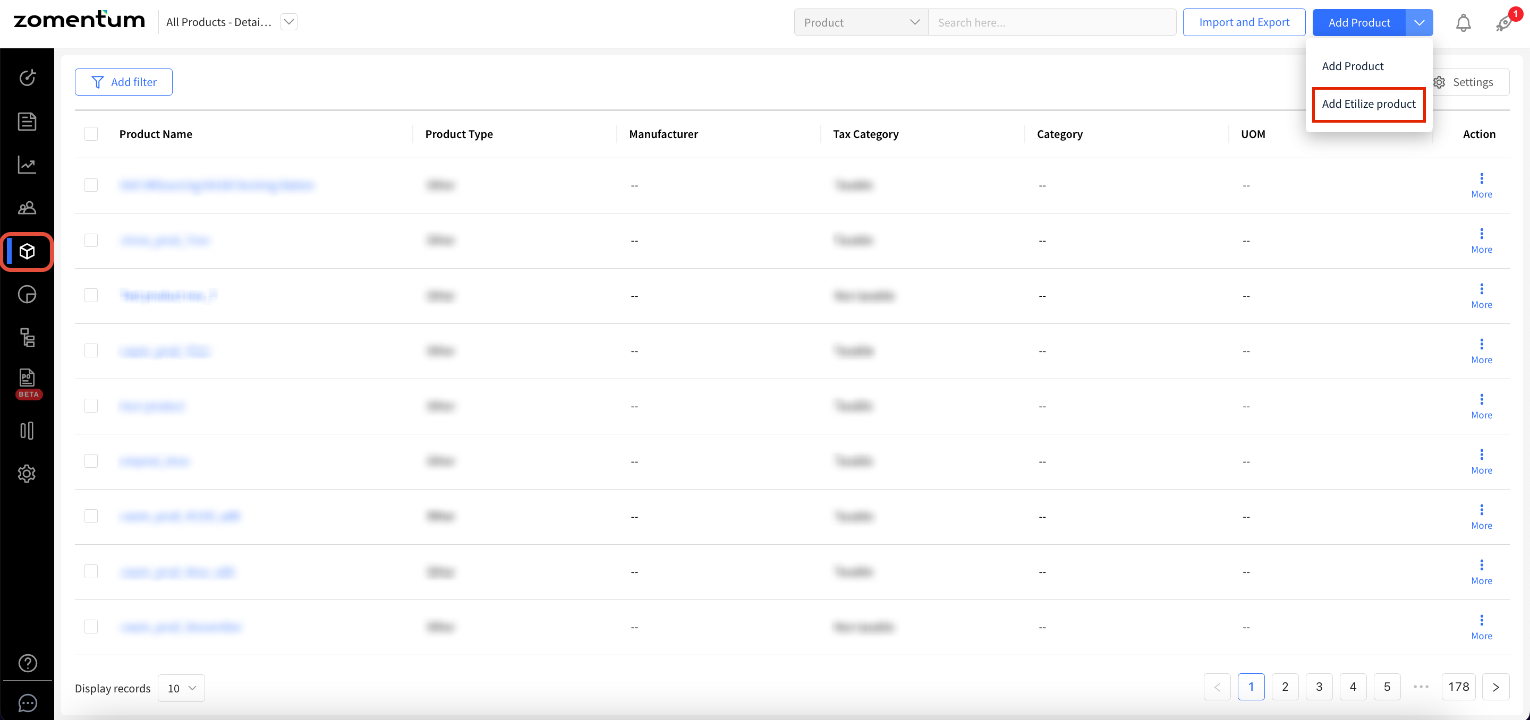This screenshot has height=720, width=1530.
Task: Open More actions for the fifth row
Action: pos(1481,406)
